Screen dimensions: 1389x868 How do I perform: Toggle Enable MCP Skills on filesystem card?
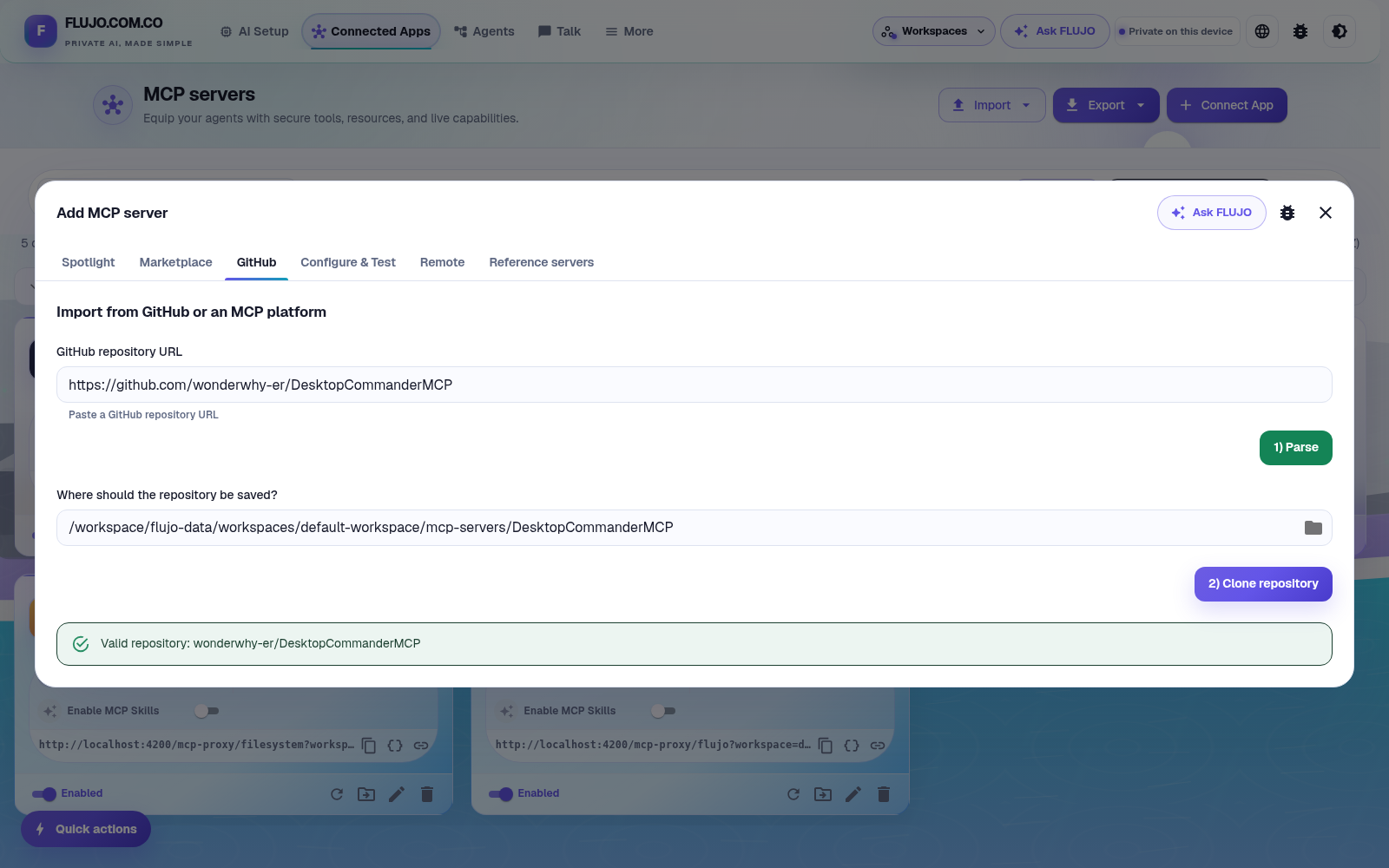click(x=207, y=711)
